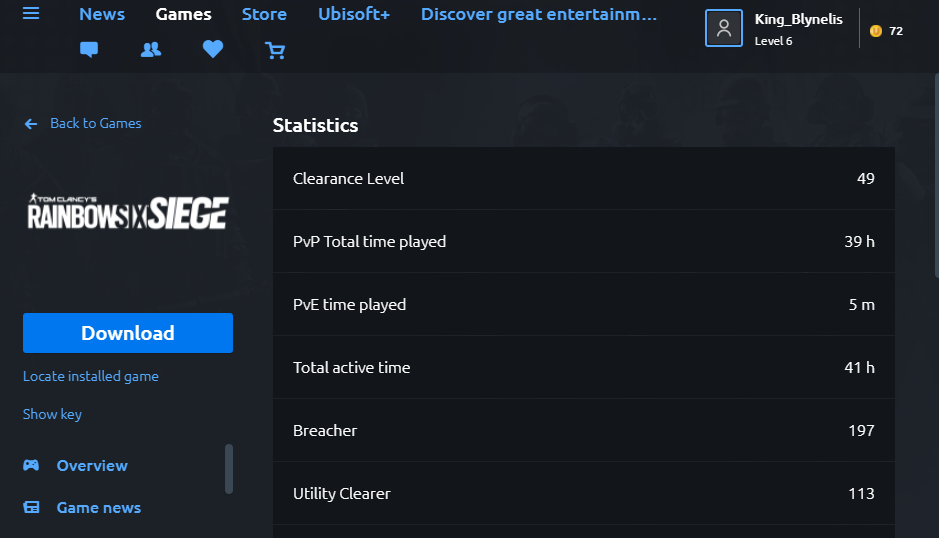Click Locate installed game link

tap(91, 377)
